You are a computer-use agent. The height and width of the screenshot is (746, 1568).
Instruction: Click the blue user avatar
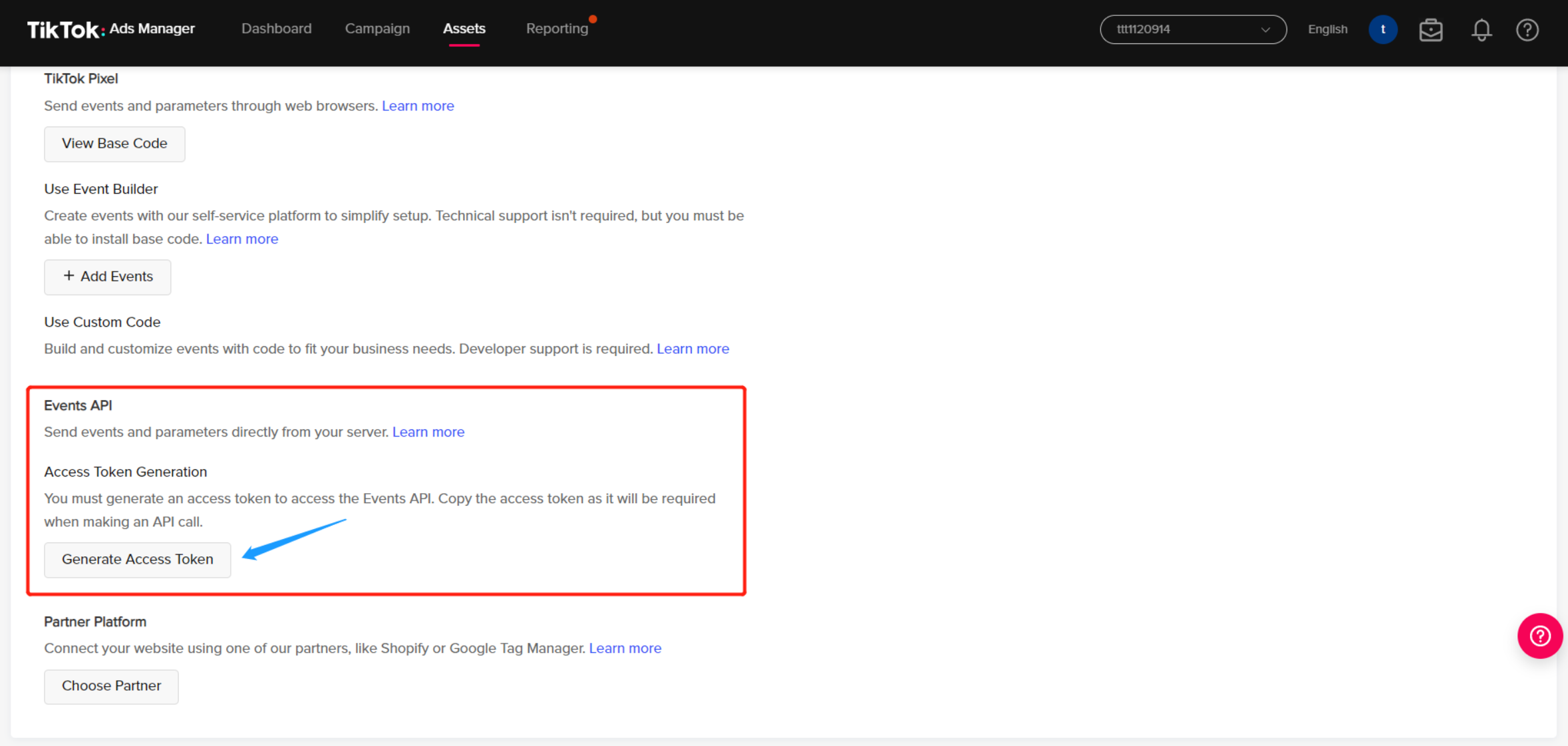[1382, 29]
